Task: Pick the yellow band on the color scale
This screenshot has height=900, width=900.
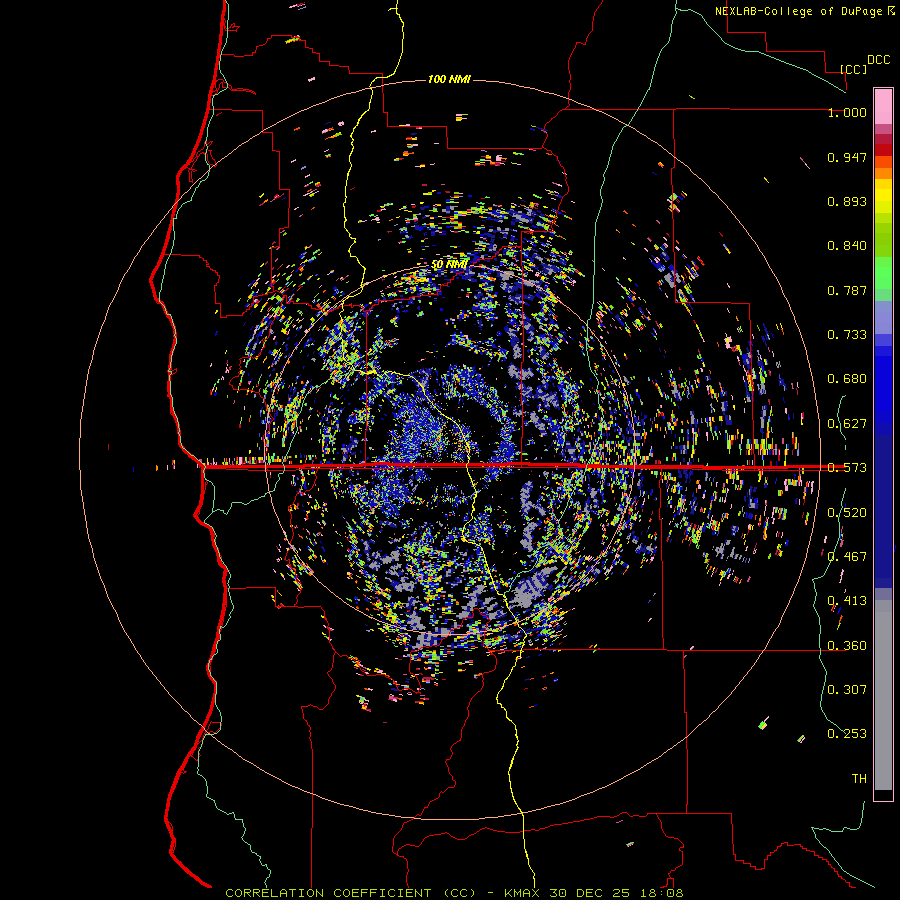Action: (883, 196)
